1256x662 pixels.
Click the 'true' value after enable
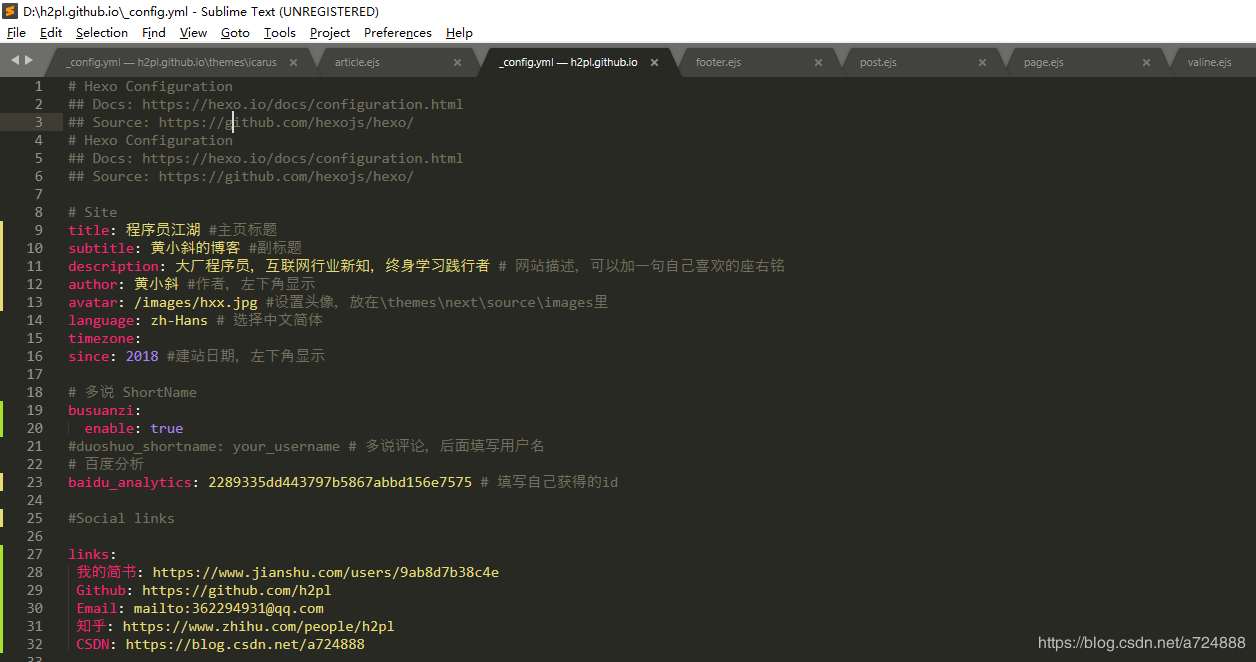pos(167,428)
